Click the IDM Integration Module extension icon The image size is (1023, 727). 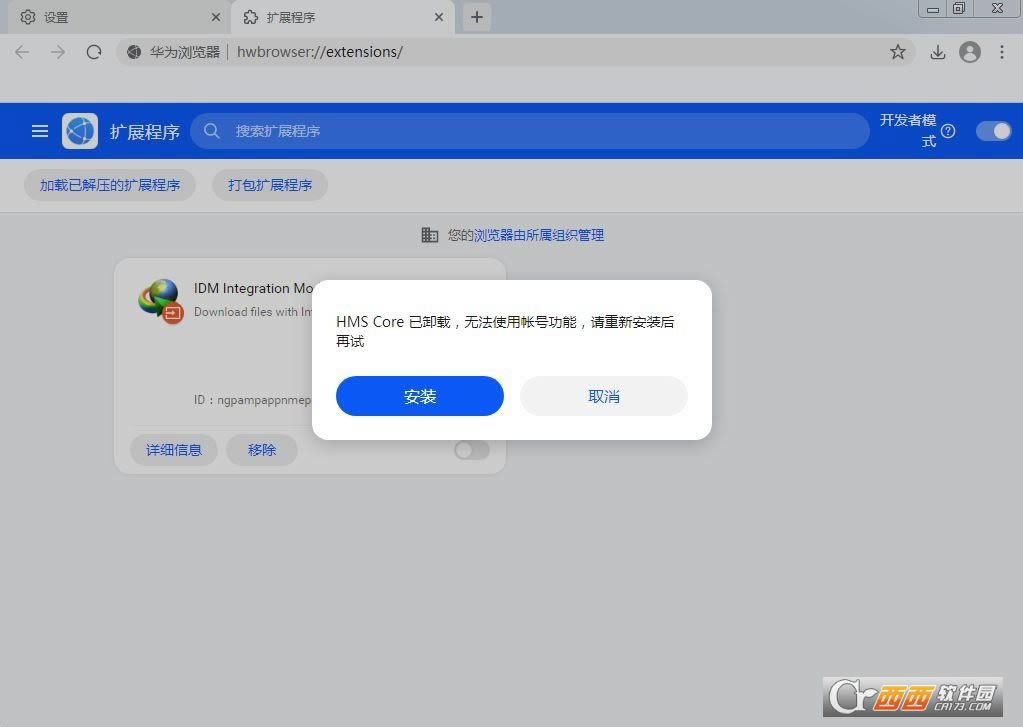coord(160,300)
